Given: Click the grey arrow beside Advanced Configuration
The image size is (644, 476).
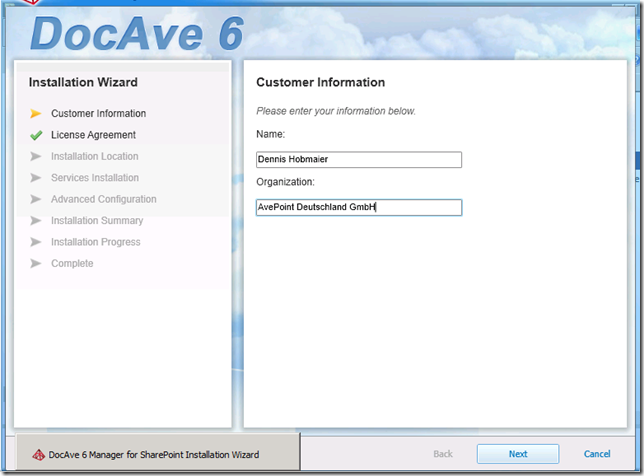Looking at the screenshot, I should pos(36,199).
